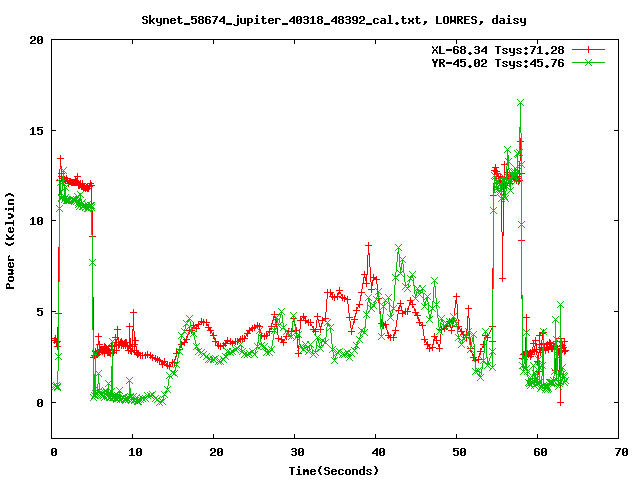The width and height of the screenshot is (640, 480).
Task: Click the plot title Skynet_58674_jupiter filename
Action: (x=334, y=20)
